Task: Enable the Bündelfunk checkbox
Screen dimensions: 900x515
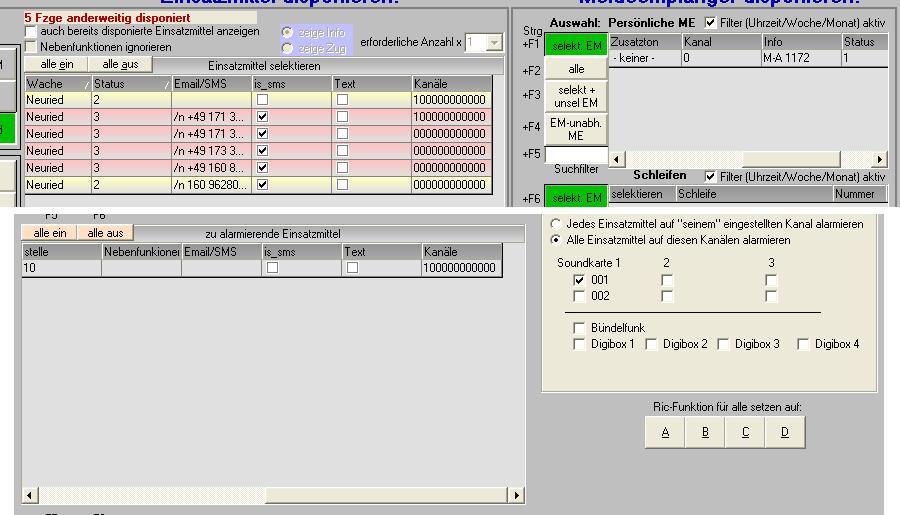Action: pos(579,328)
